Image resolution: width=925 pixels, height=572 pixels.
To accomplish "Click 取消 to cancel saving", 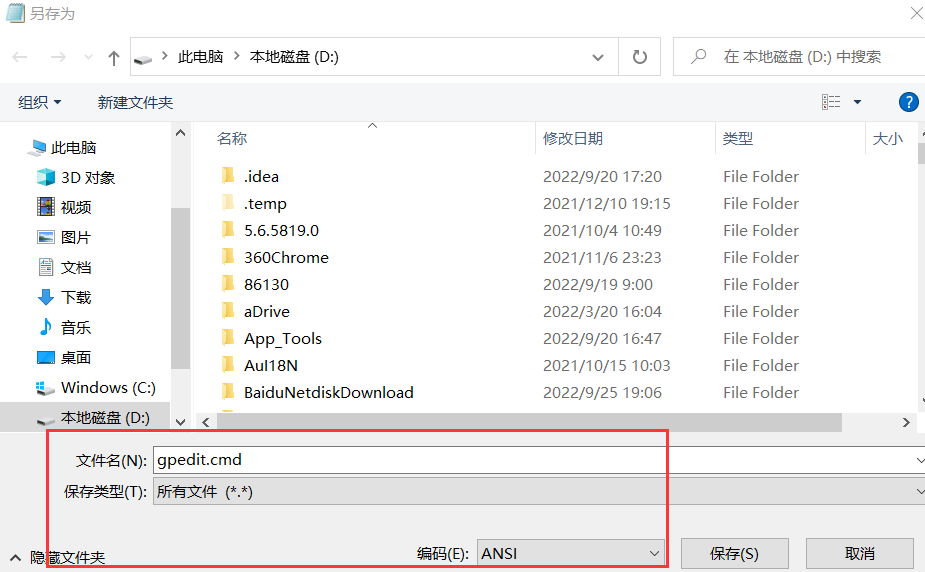I will 860,554.
